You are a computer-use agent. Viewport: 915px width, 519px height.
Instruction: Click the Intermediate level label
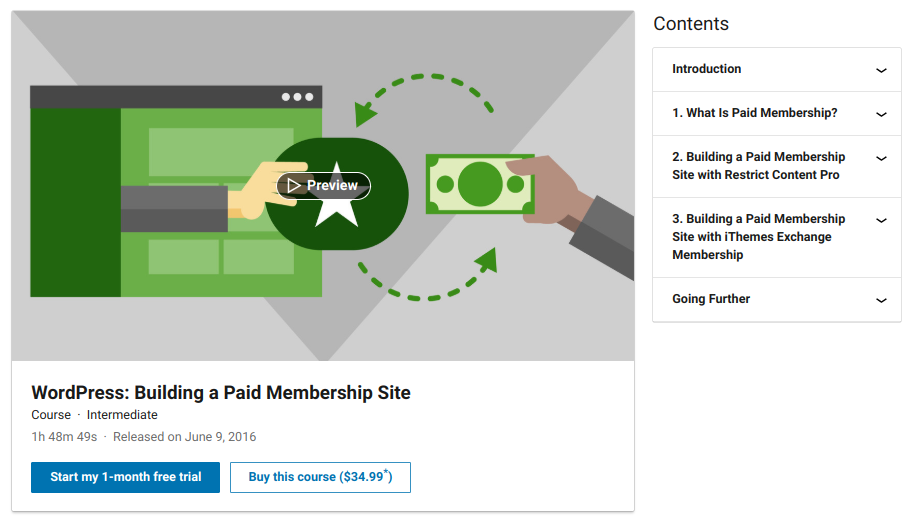[x=122, y=415]
